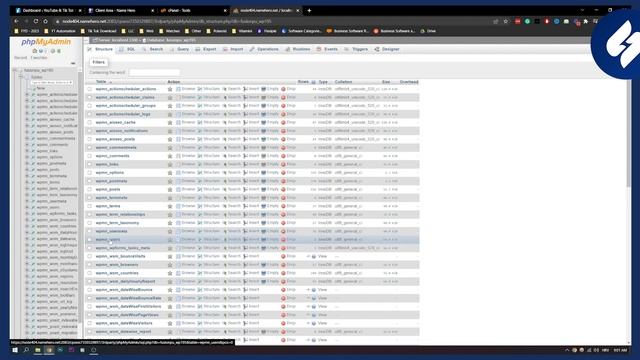Check the actionscheduler_claims table row checkbox
The width and height of the screenshot is (640, 360).
pyautogui.click(x=89, y=97)
